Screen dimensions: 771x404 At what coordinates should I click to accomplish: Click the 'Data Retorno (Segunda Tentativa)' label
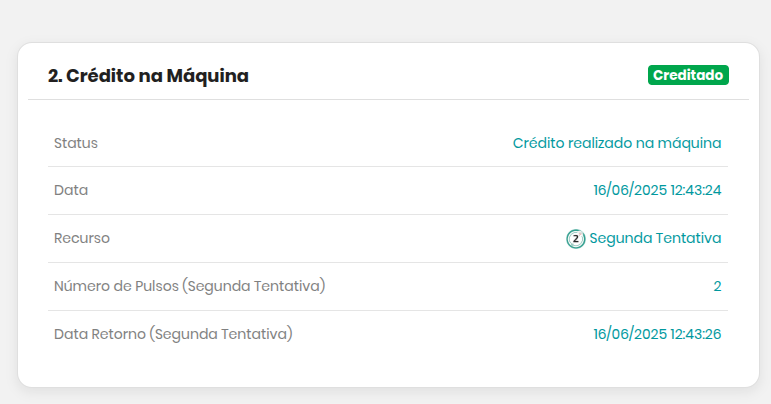(173, 334)
